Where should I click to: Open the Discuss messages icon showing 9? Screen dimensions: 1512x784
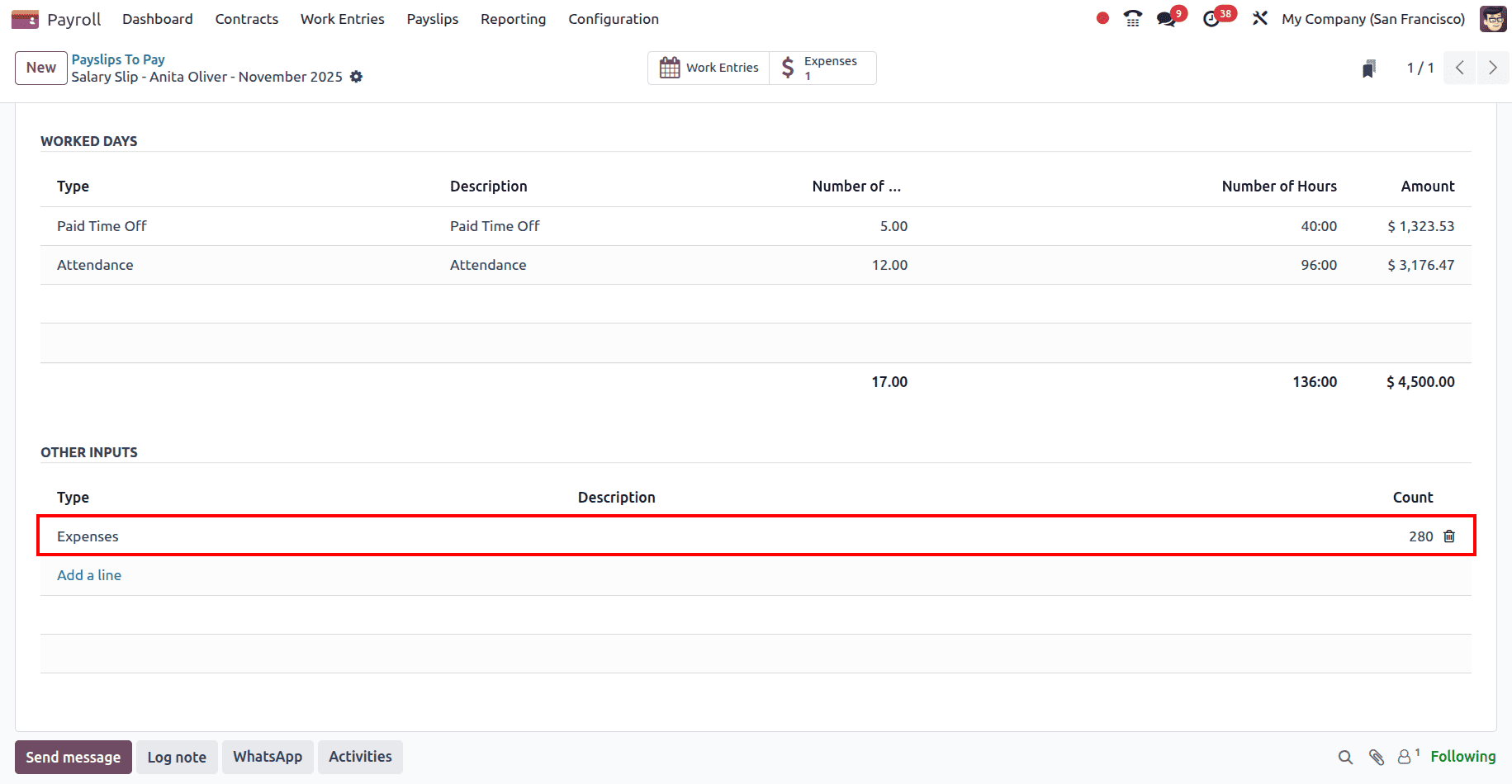pos(1166,17)
